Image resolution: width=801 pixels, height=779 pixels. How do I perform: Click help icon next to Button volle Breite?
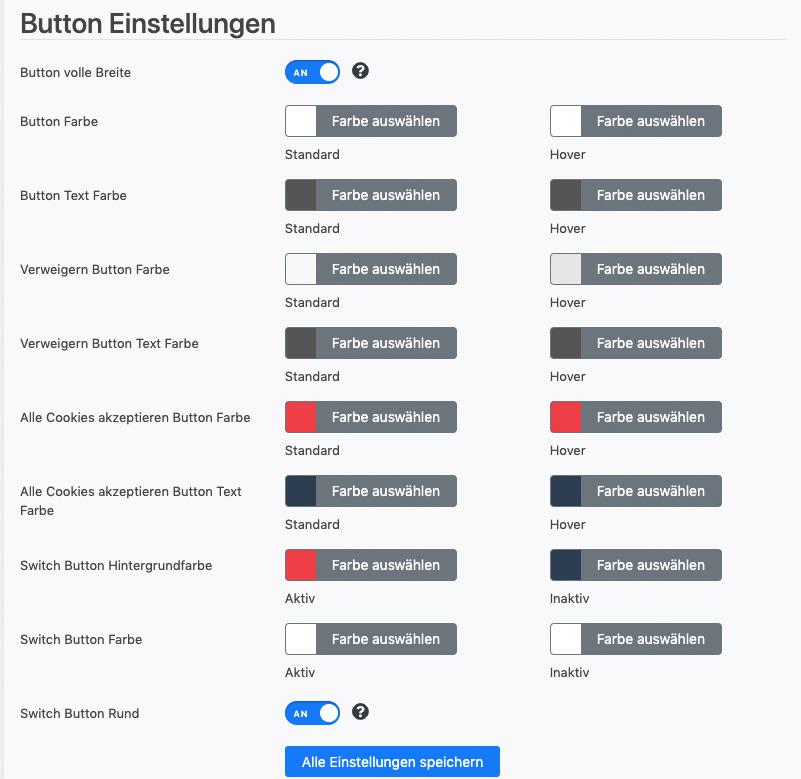(360, 70)
